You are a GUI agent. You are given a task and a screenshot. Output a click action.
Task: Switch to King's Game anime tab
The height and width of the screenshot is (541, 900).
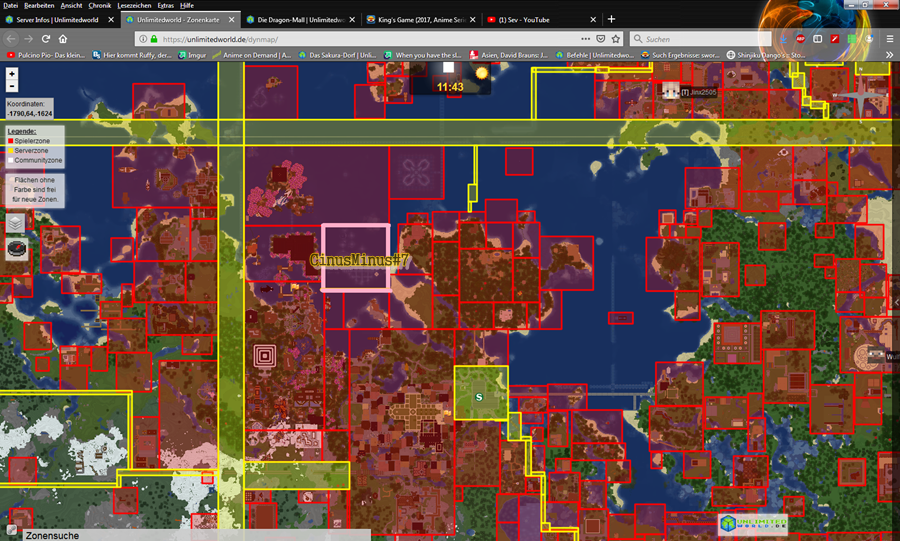[421, 20]
